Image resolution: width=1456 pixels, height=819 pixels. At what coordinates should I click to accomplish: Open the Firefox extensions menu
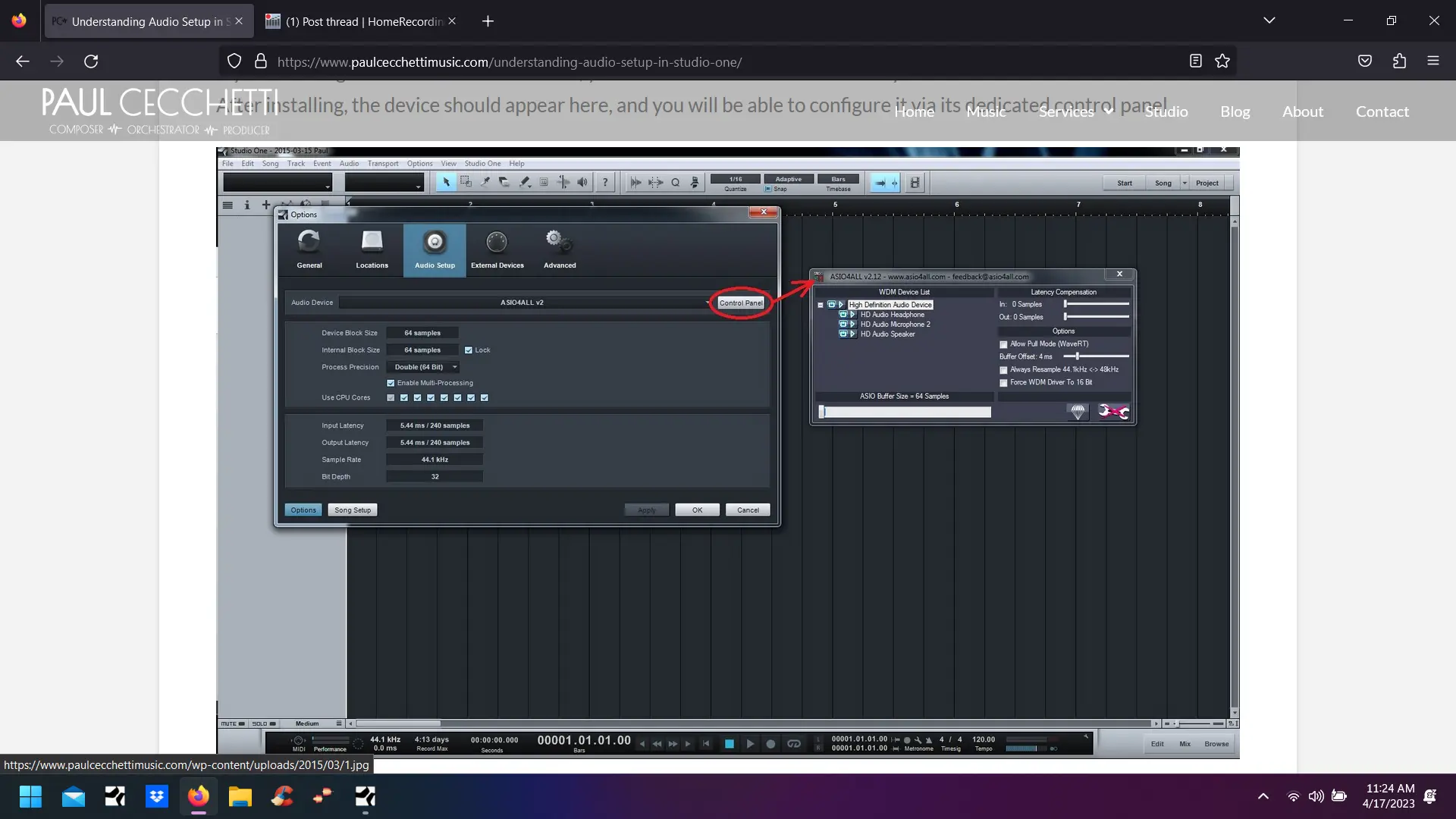(x=1399, y=61)
